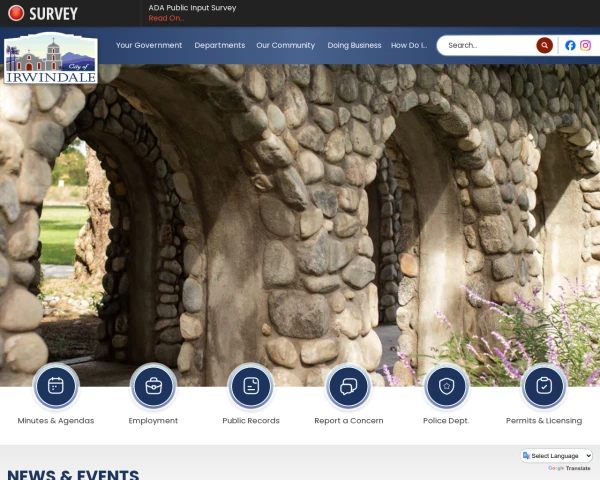Click the red Survey alert icon
The width and height of the screenshot is (600, 480).
pos(16,13)
